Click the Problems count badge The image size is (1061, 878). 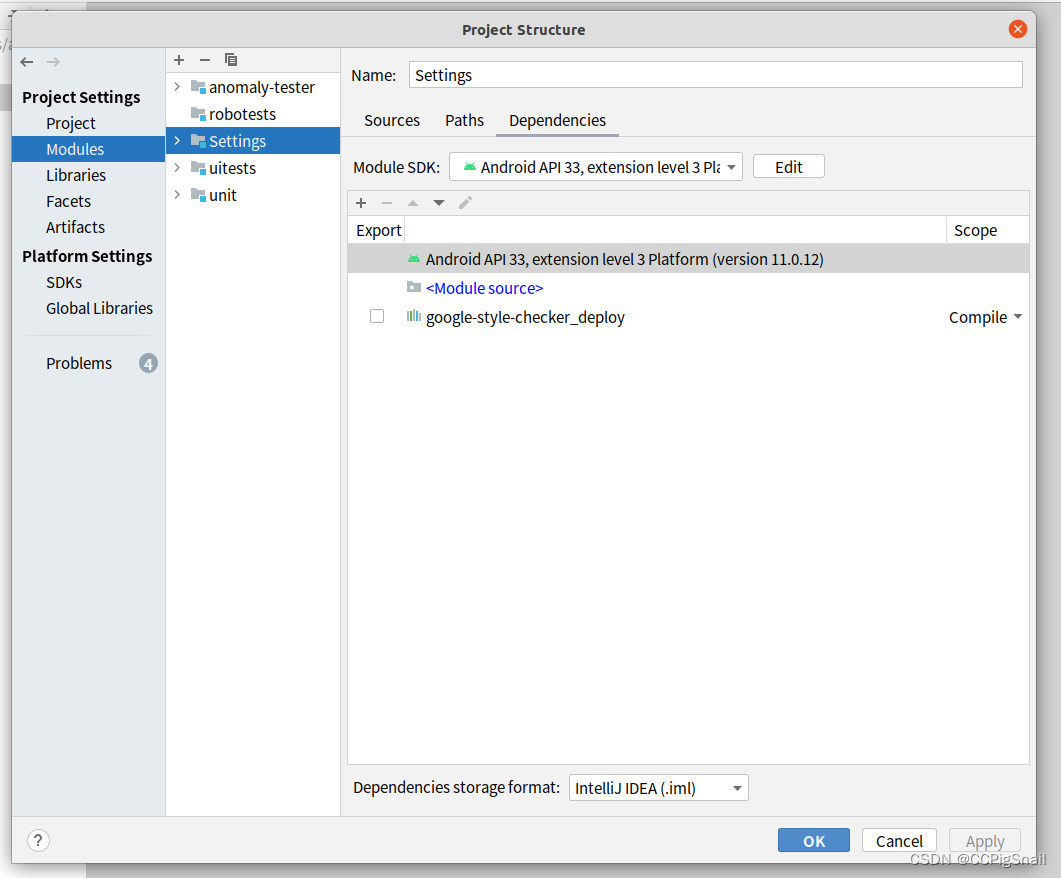[149, 363]
